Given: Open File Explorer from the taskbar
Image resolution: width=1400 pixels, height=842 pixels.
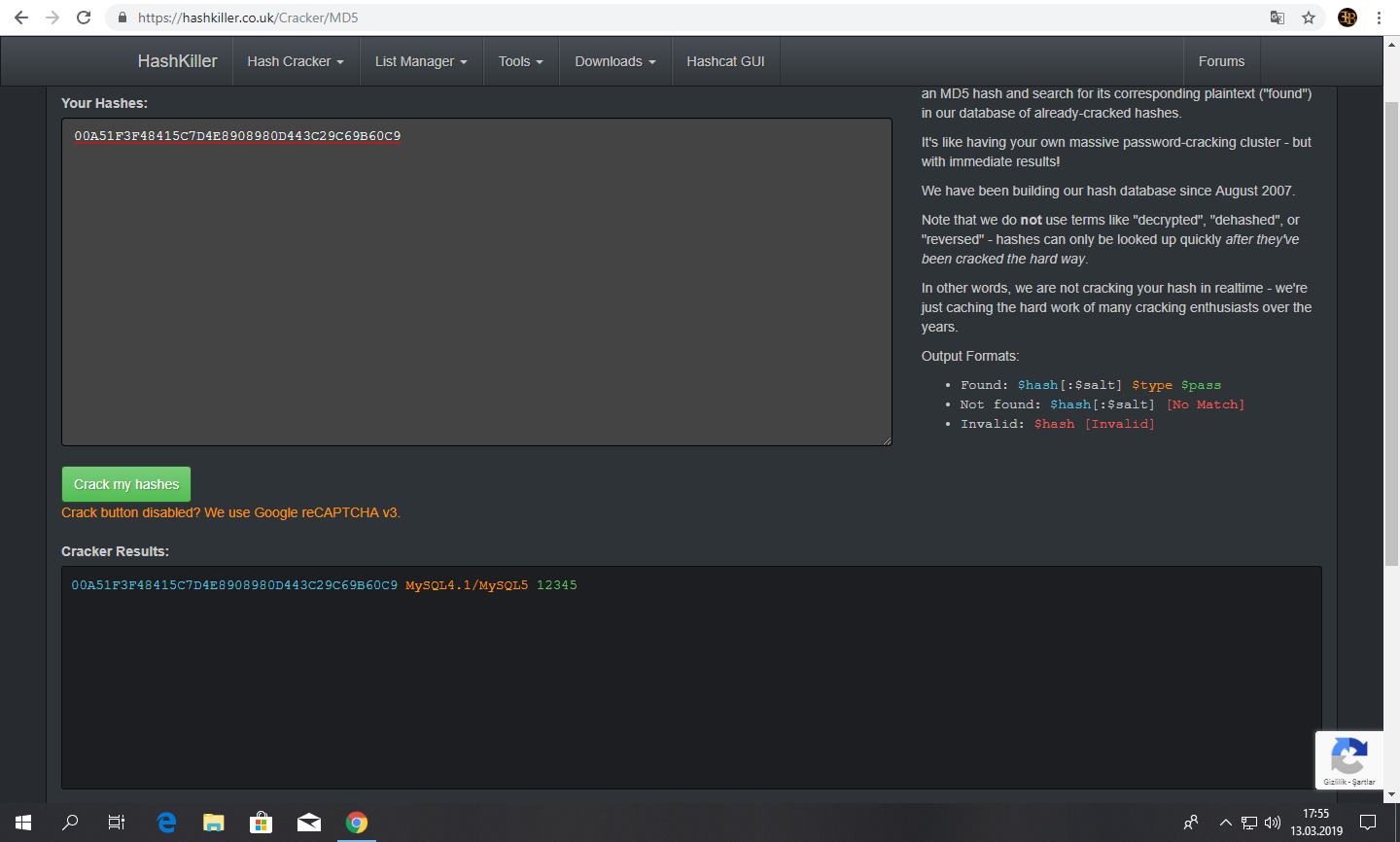Looking at the screenshot, I should (214, 823).
